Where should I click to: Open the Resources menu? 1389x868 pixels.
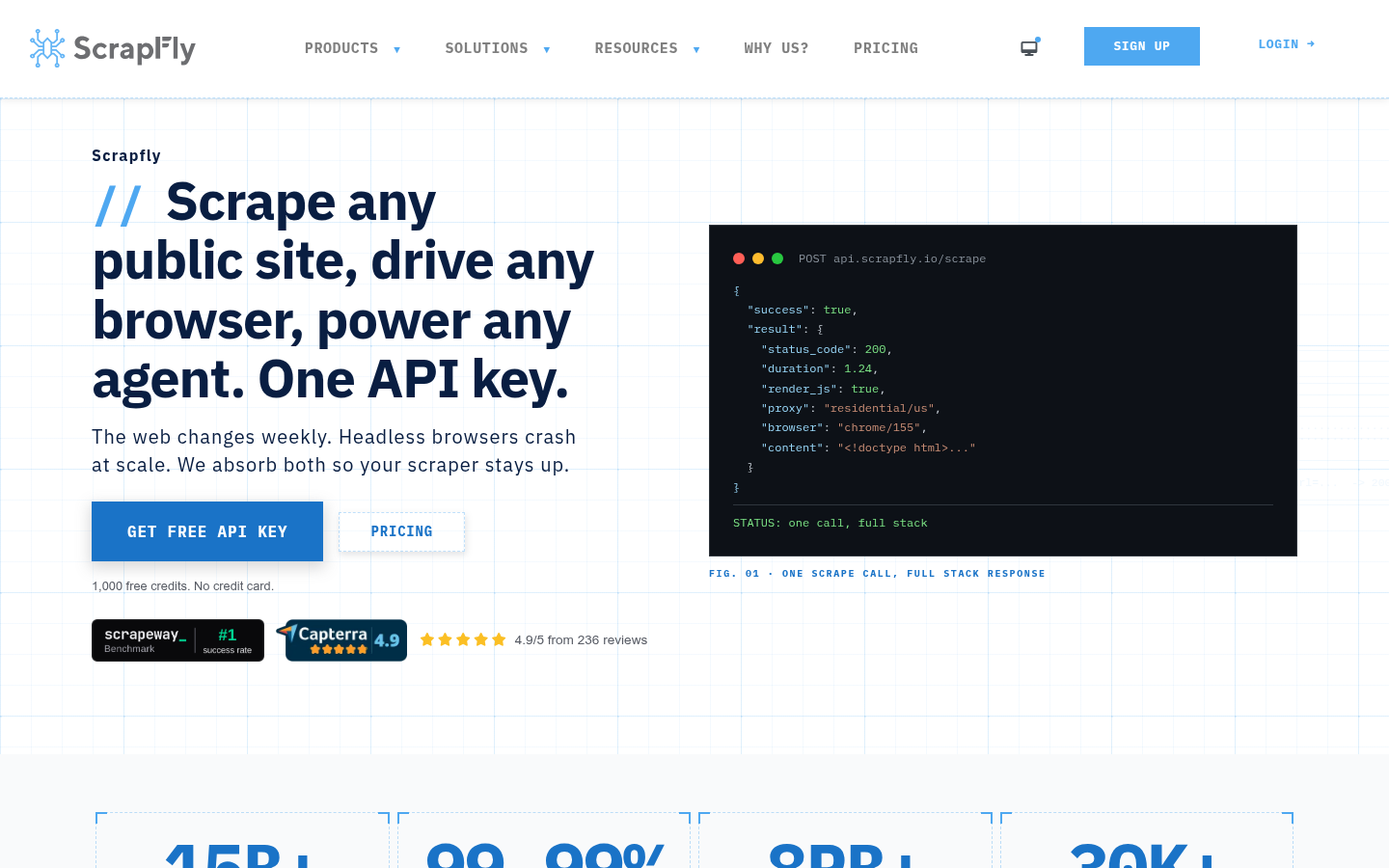[637, 48]
